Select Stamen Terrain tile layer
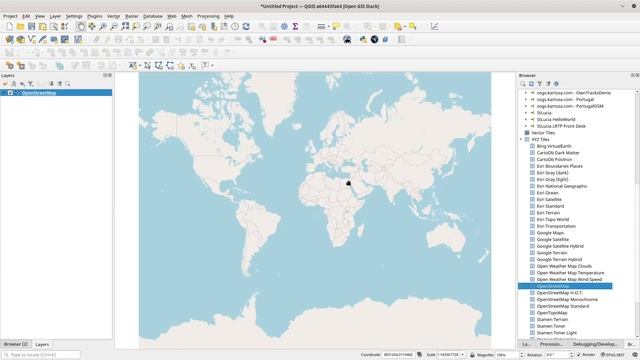This screenshot has height=360, width=640. point(552,320)
